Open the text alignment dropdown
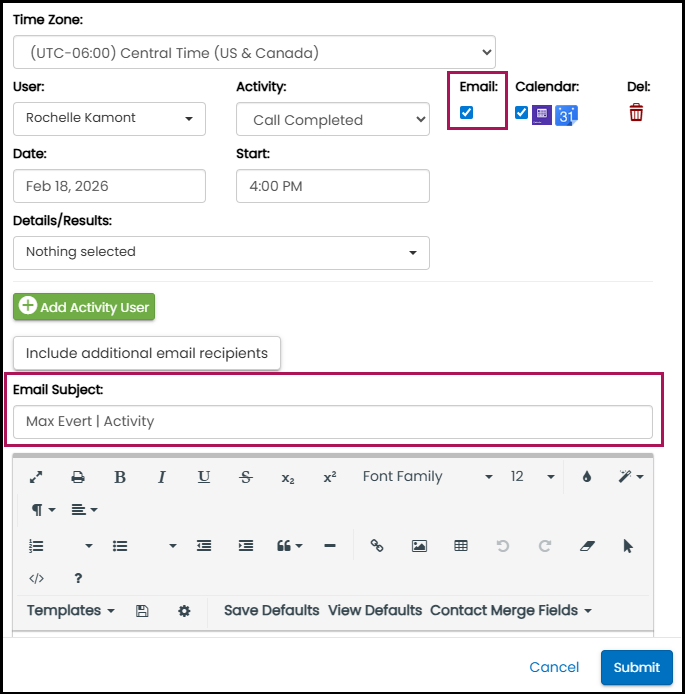Image resolution: width=685 pixels, height=694 pixels. pos(84,510)
